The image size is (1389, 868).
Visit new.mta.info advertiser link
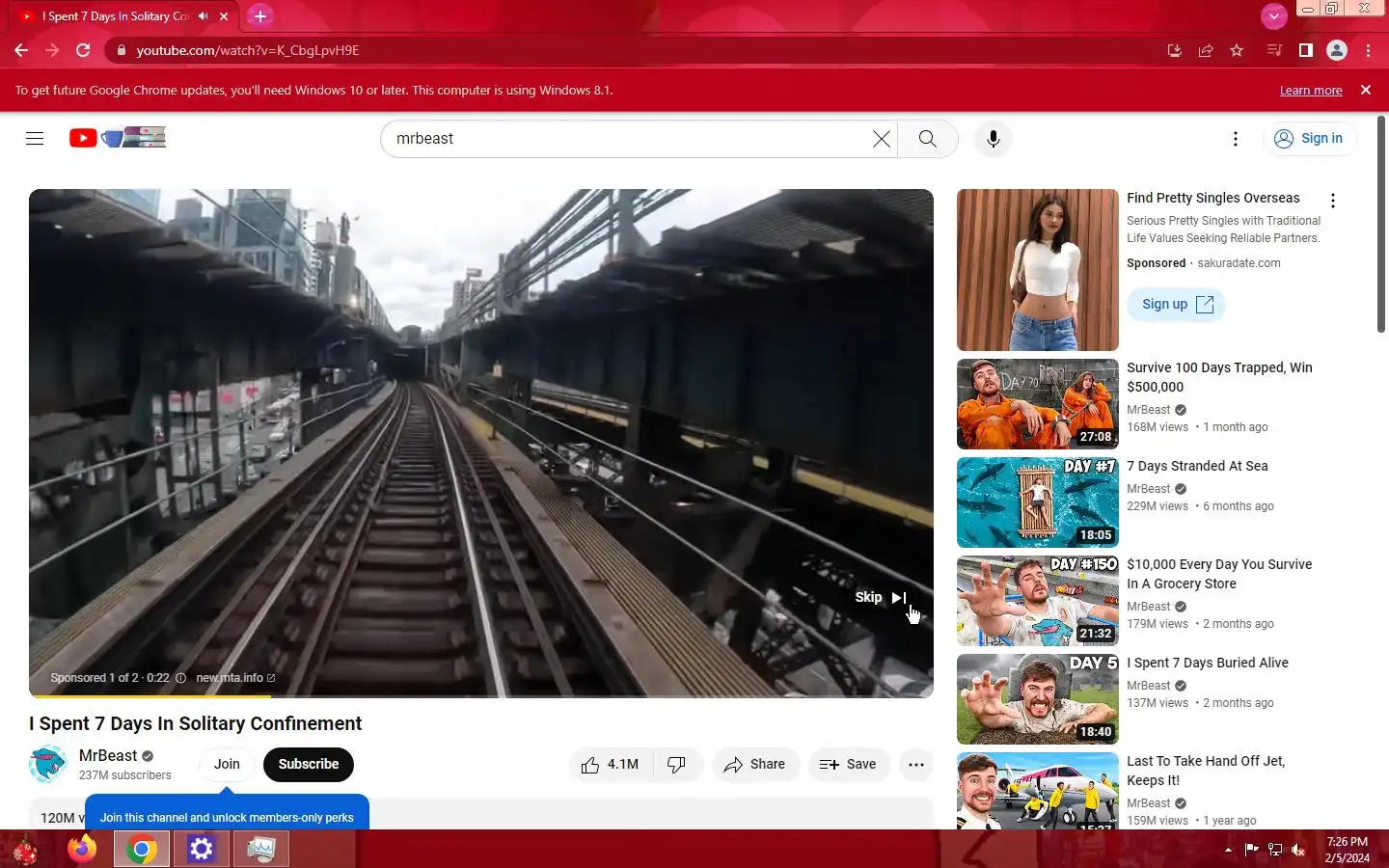coord(235,678)
